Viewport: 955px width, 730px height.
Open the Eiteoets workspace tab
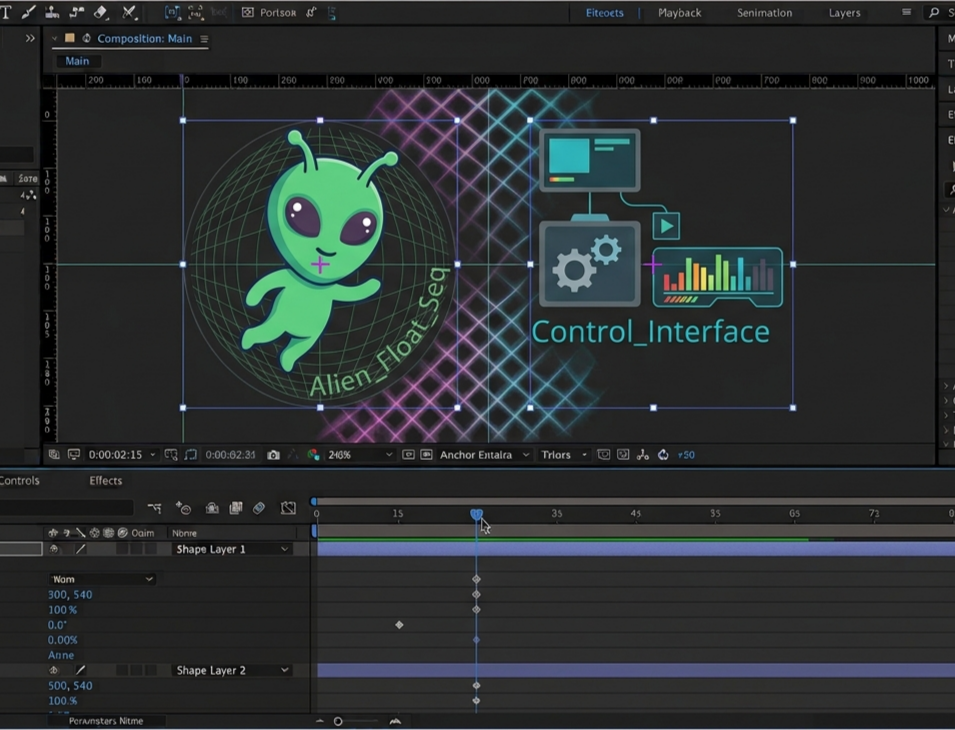(x=604, y=13)
